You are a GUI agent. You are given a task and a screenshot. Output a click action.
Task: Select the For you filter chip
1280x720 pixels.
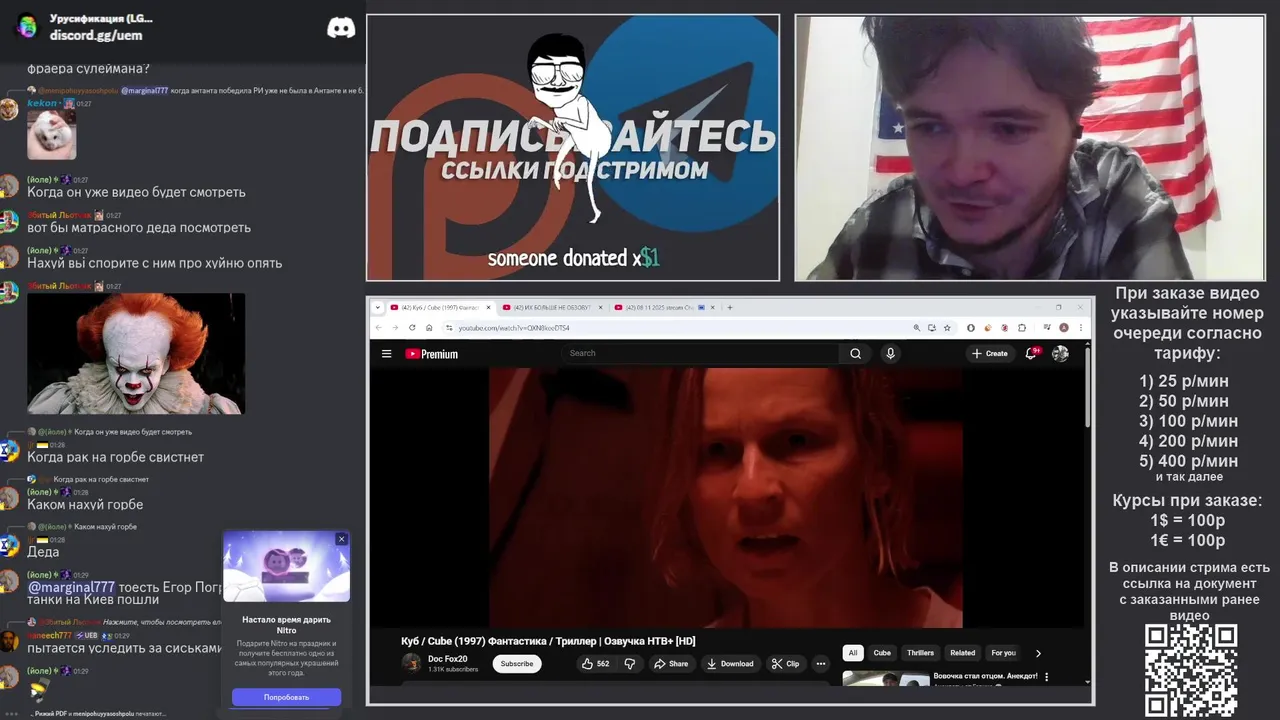tap(1003, 653)
